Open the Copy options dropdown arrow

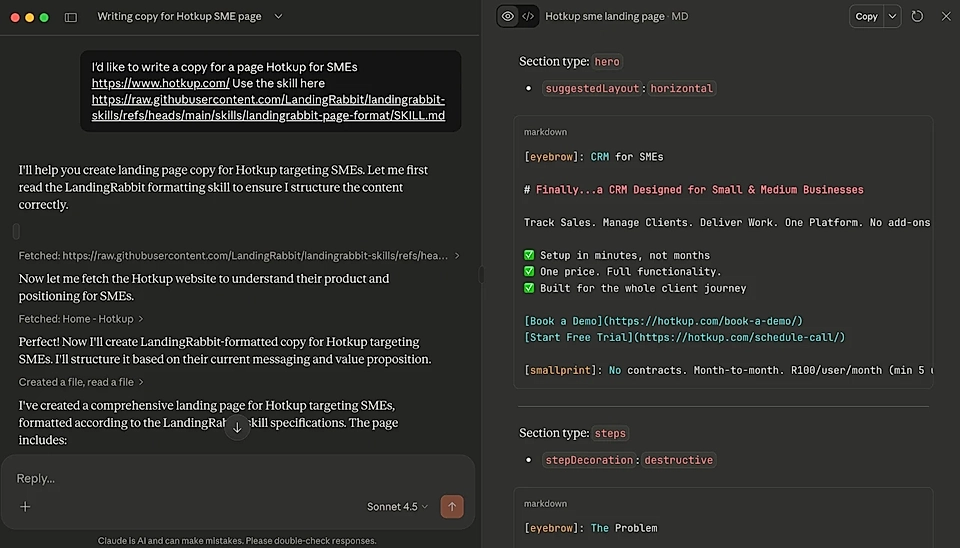(892, 17)
